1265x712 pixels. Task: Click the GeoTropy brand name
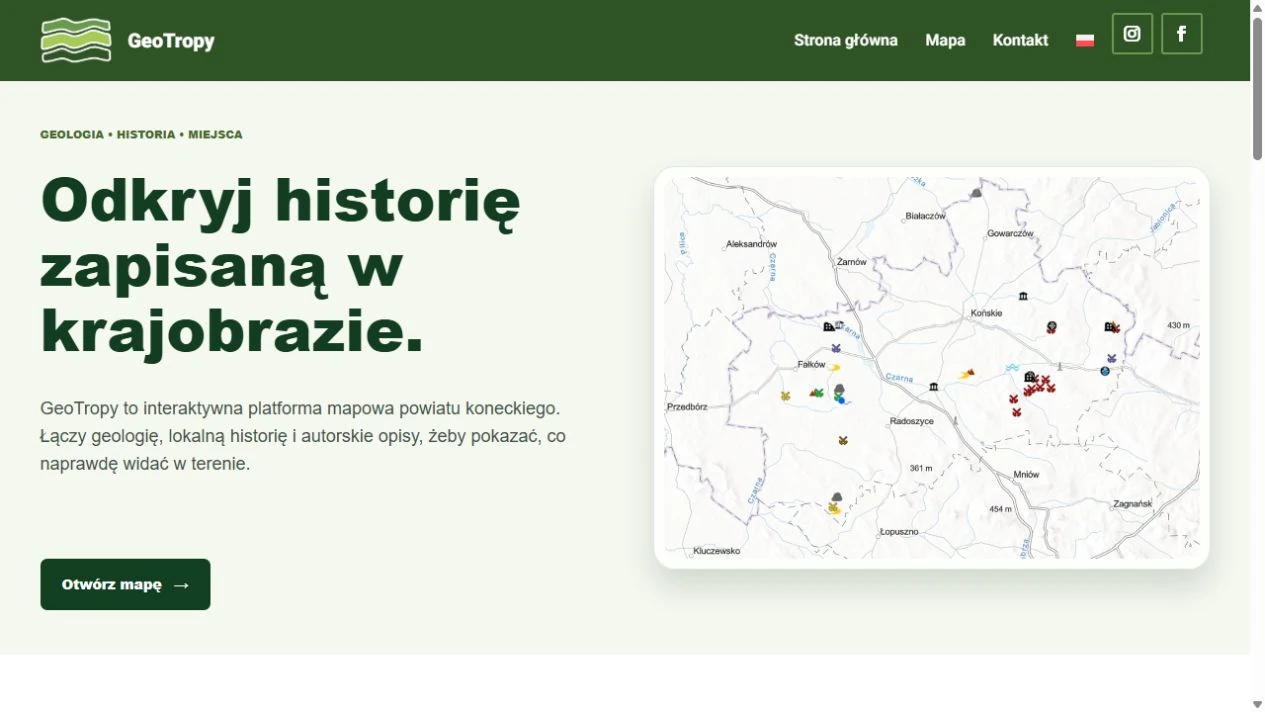[x=171, y=41]
